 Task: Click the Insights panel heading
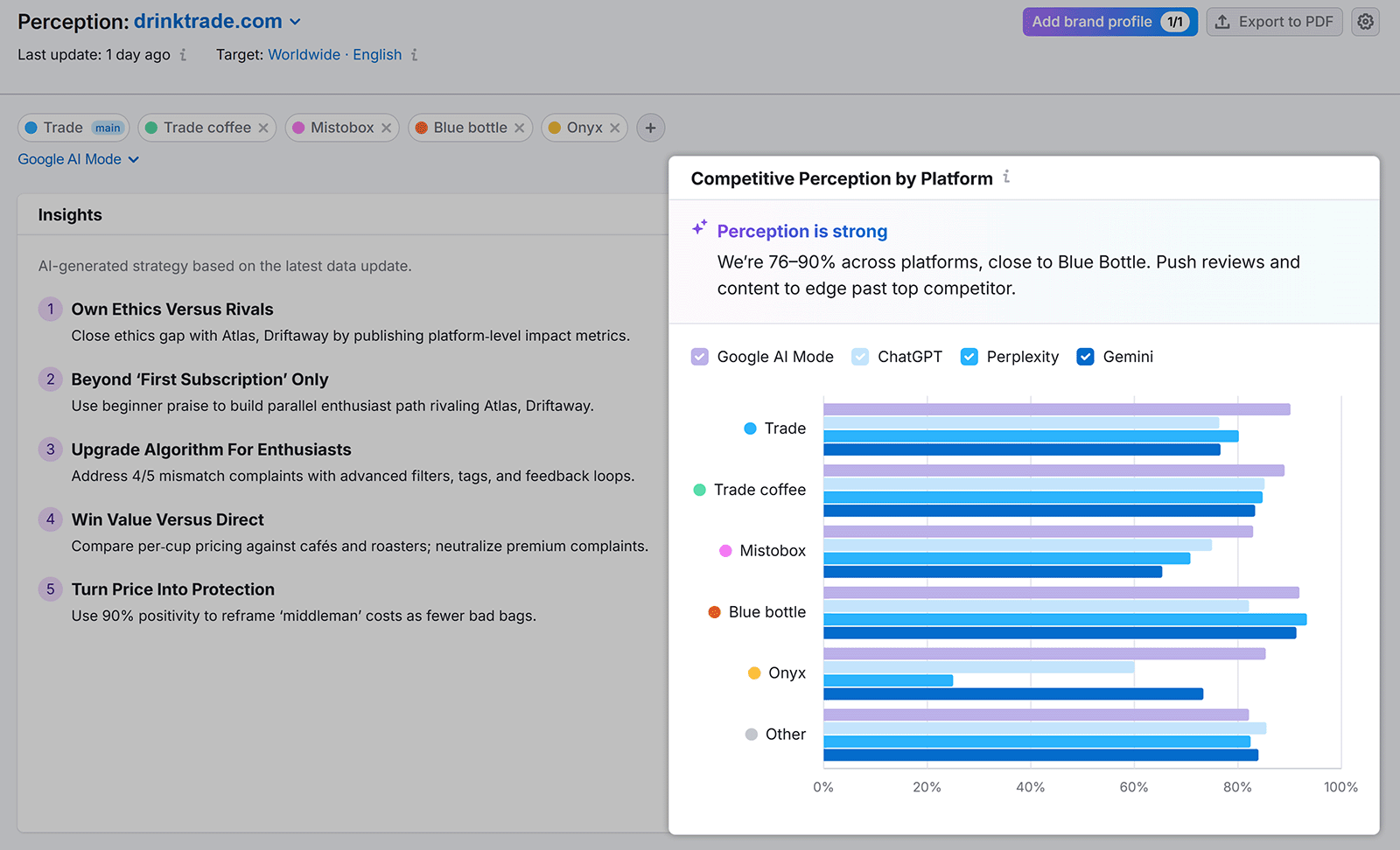[70, 215]
